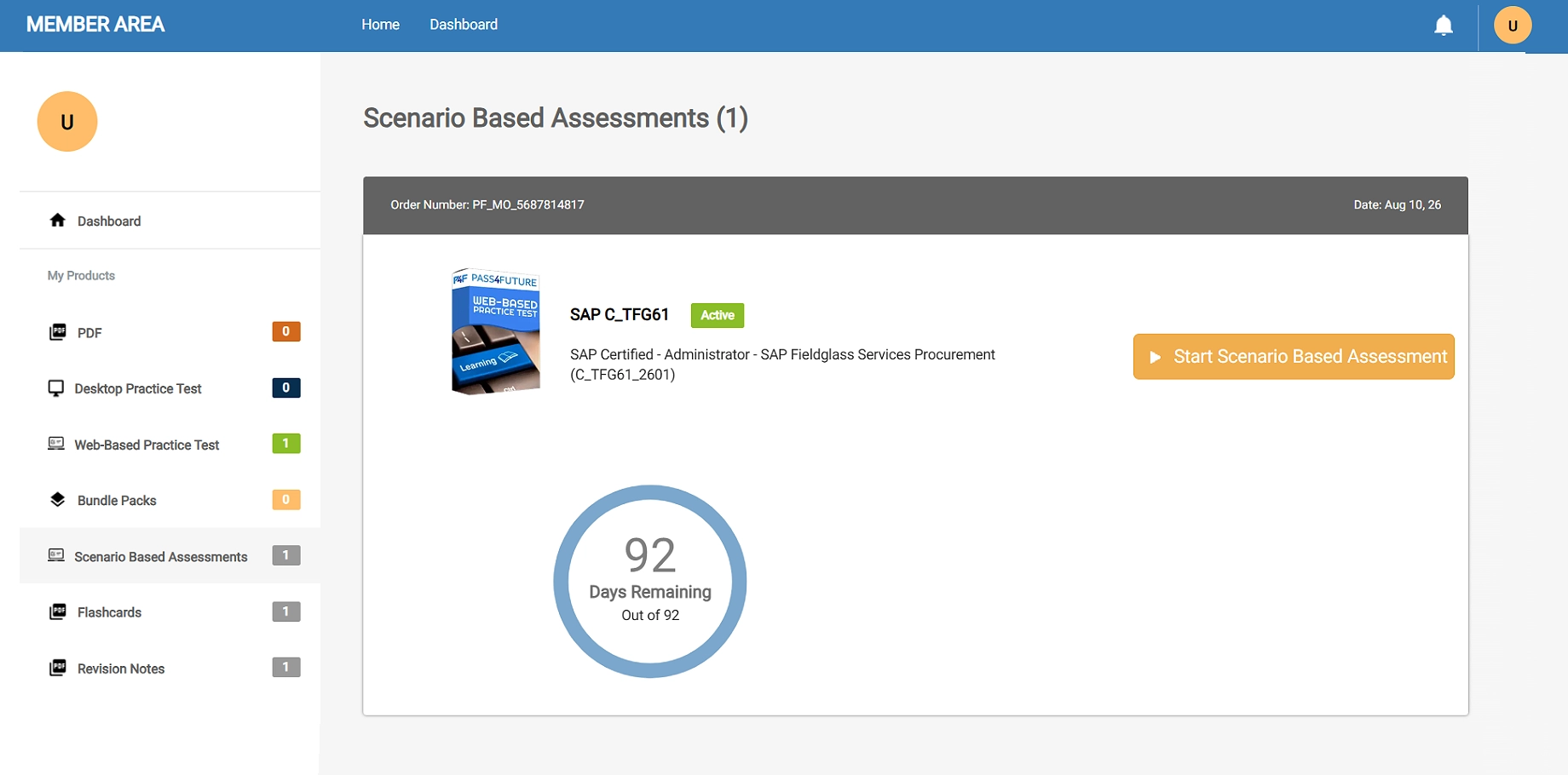Viewport: 1568px width, 775px height.
Task: Click the PDF product icon
Action: [58, 332]
